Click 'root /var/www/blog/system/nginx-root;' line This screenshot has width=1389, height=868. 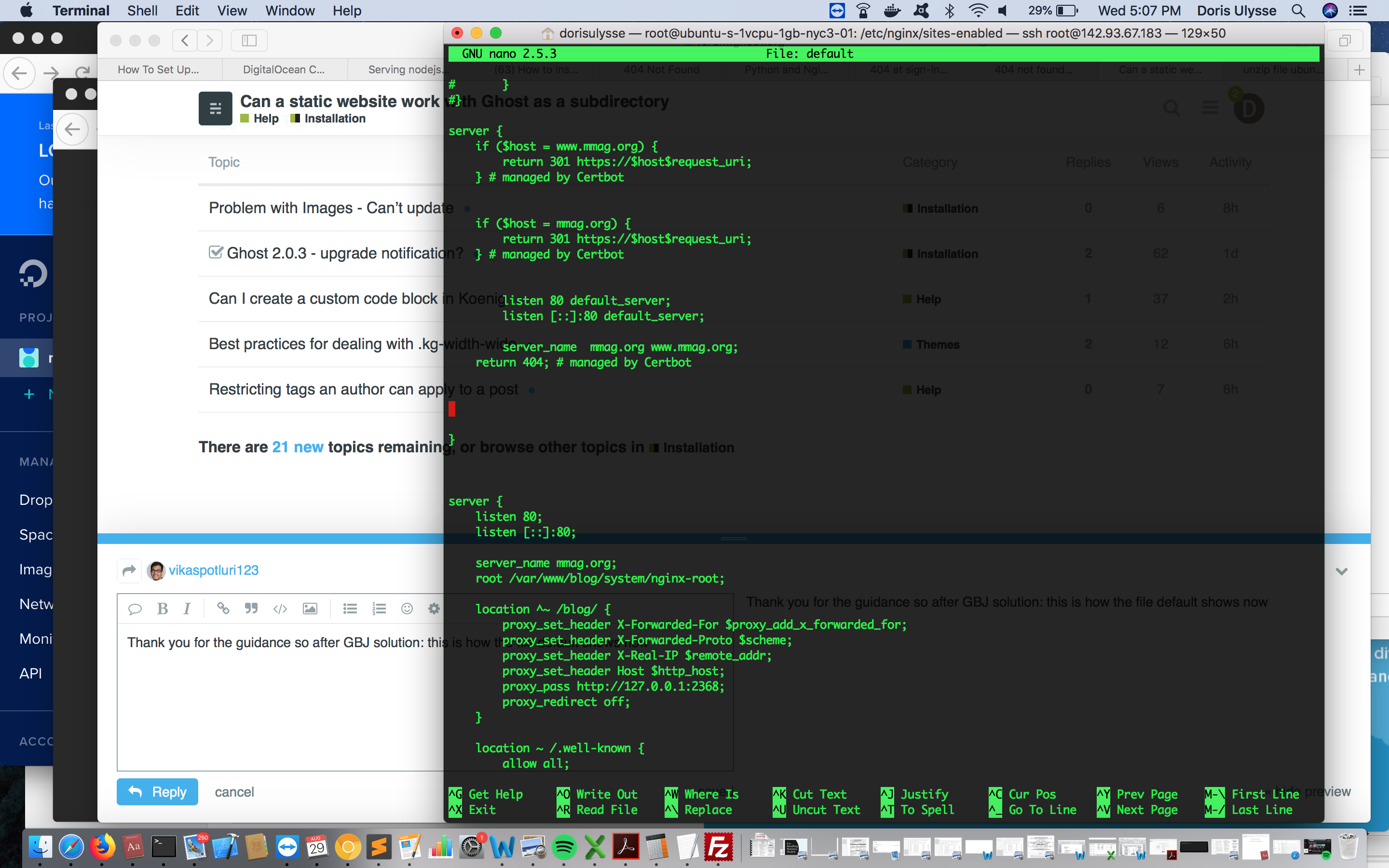tap(600, 579)
